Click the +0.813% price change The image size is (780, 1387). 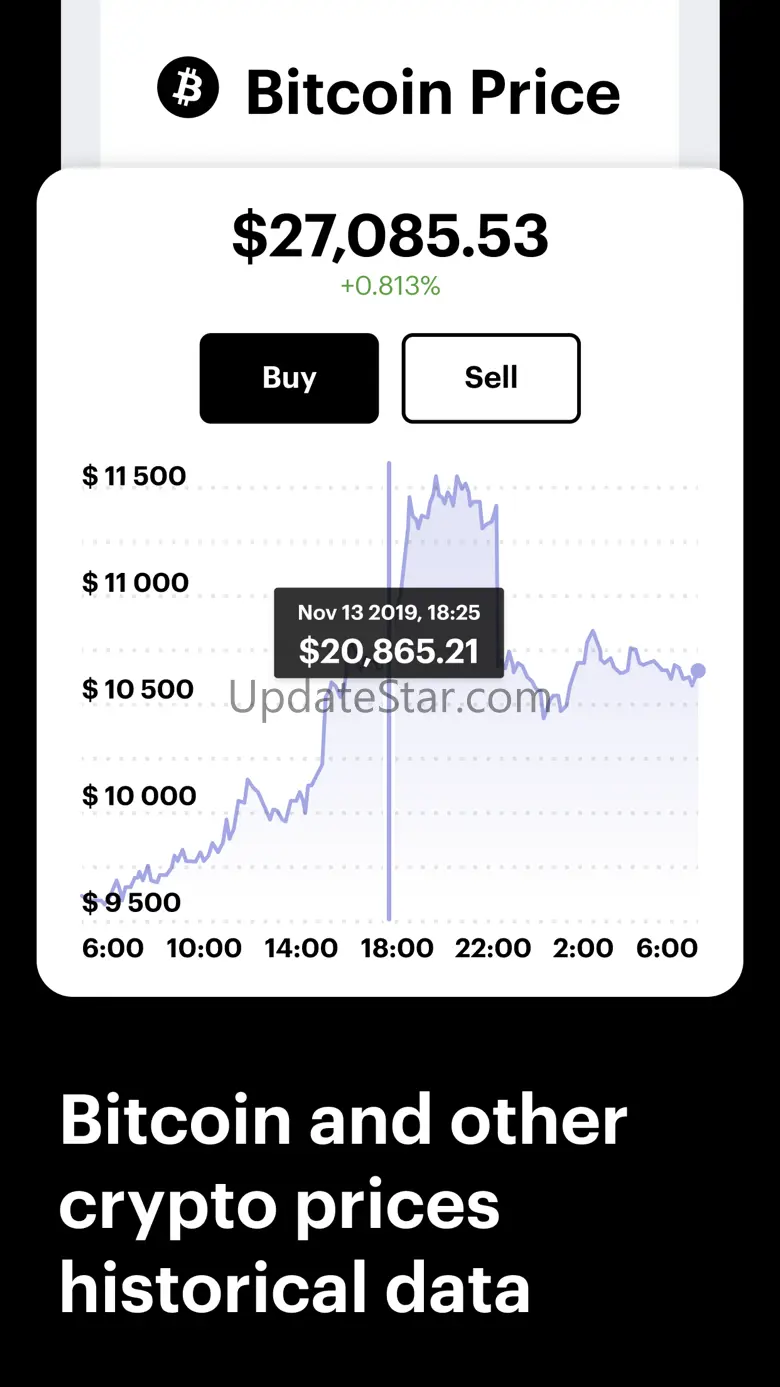coord(390,286)
